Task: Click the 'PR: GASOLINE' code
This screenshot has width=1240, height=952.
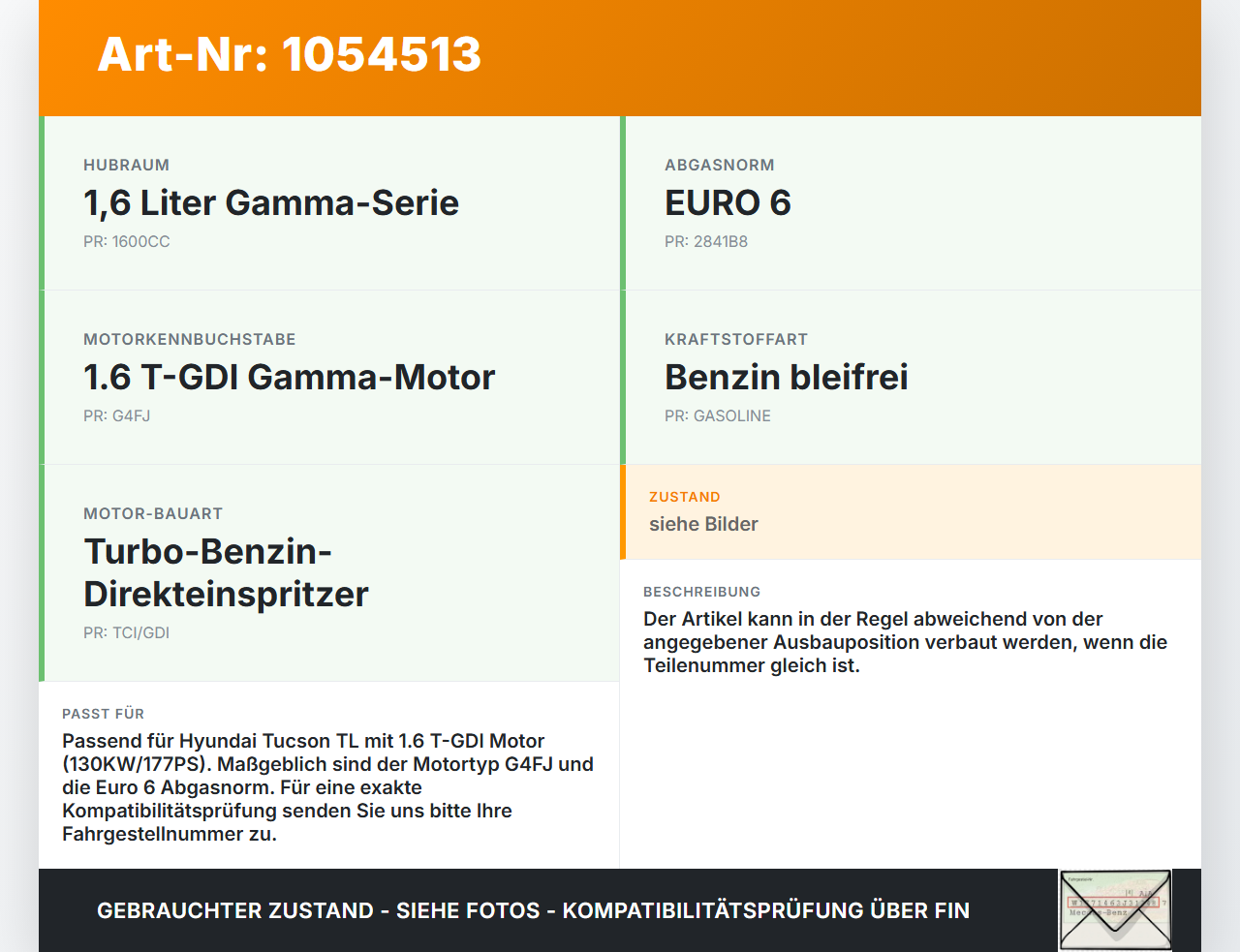Action: tap(718, 416)
